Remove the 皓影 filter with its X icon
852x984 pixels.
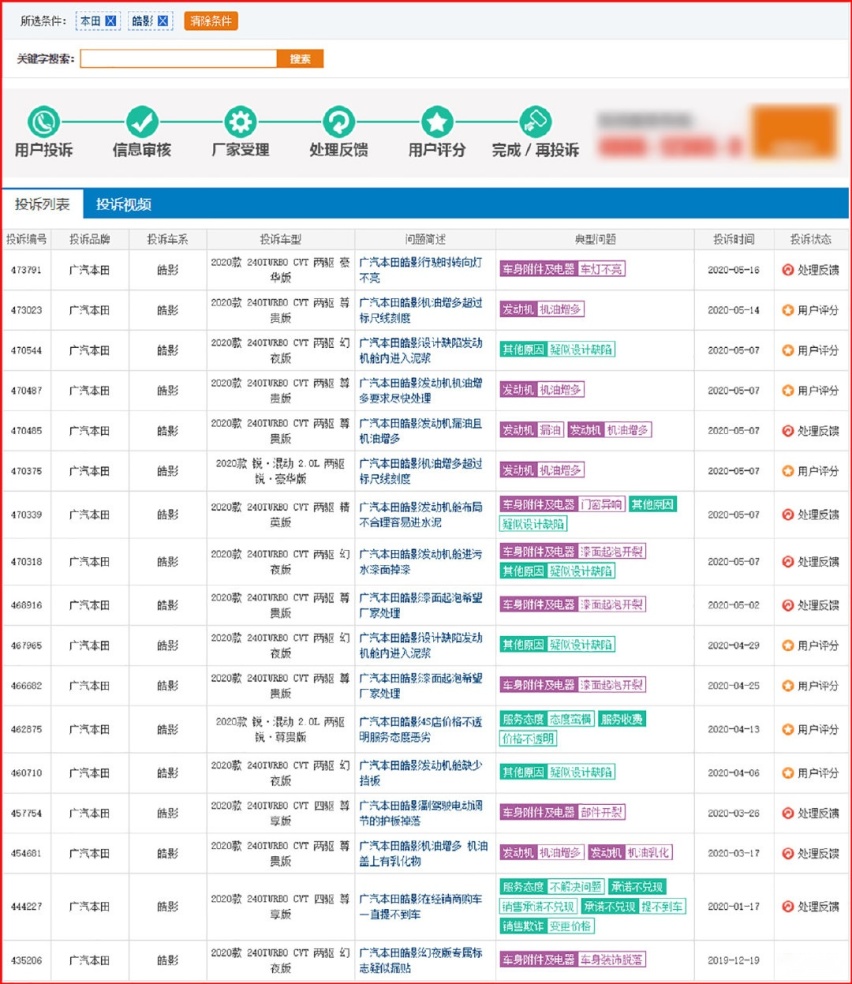tap(163, 21)
